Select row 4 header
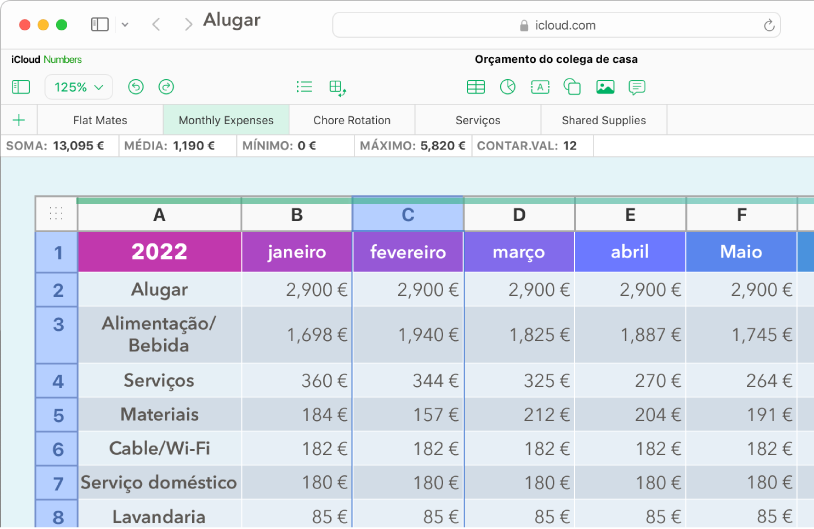Image resolution: width=814 pixels, height=529 pixels. 57,381
